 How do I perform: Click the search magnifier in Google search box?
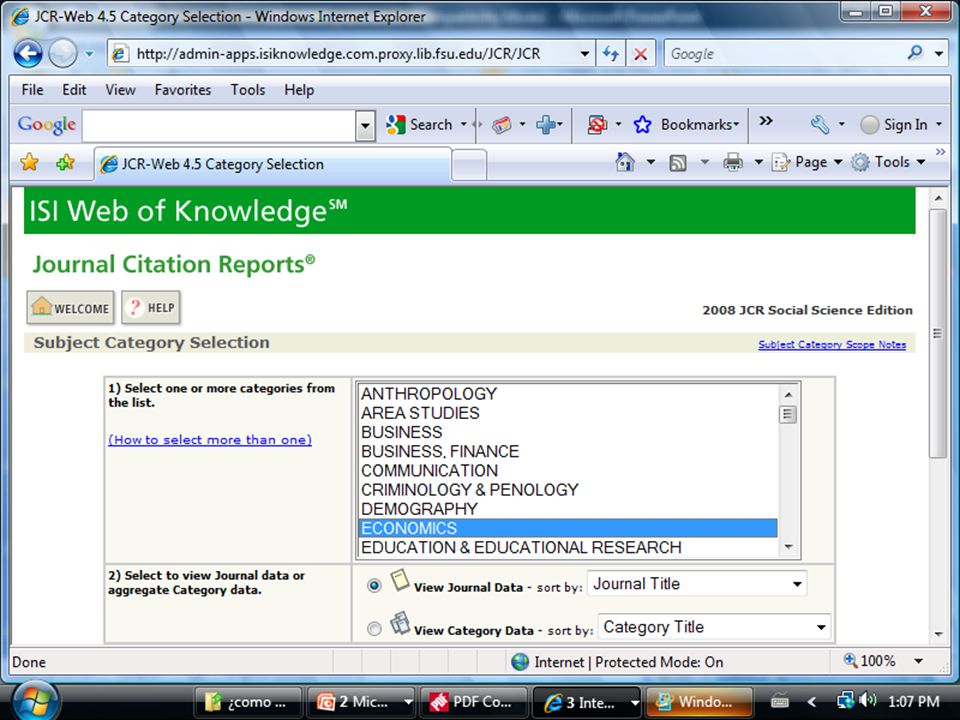click(915, 53)
